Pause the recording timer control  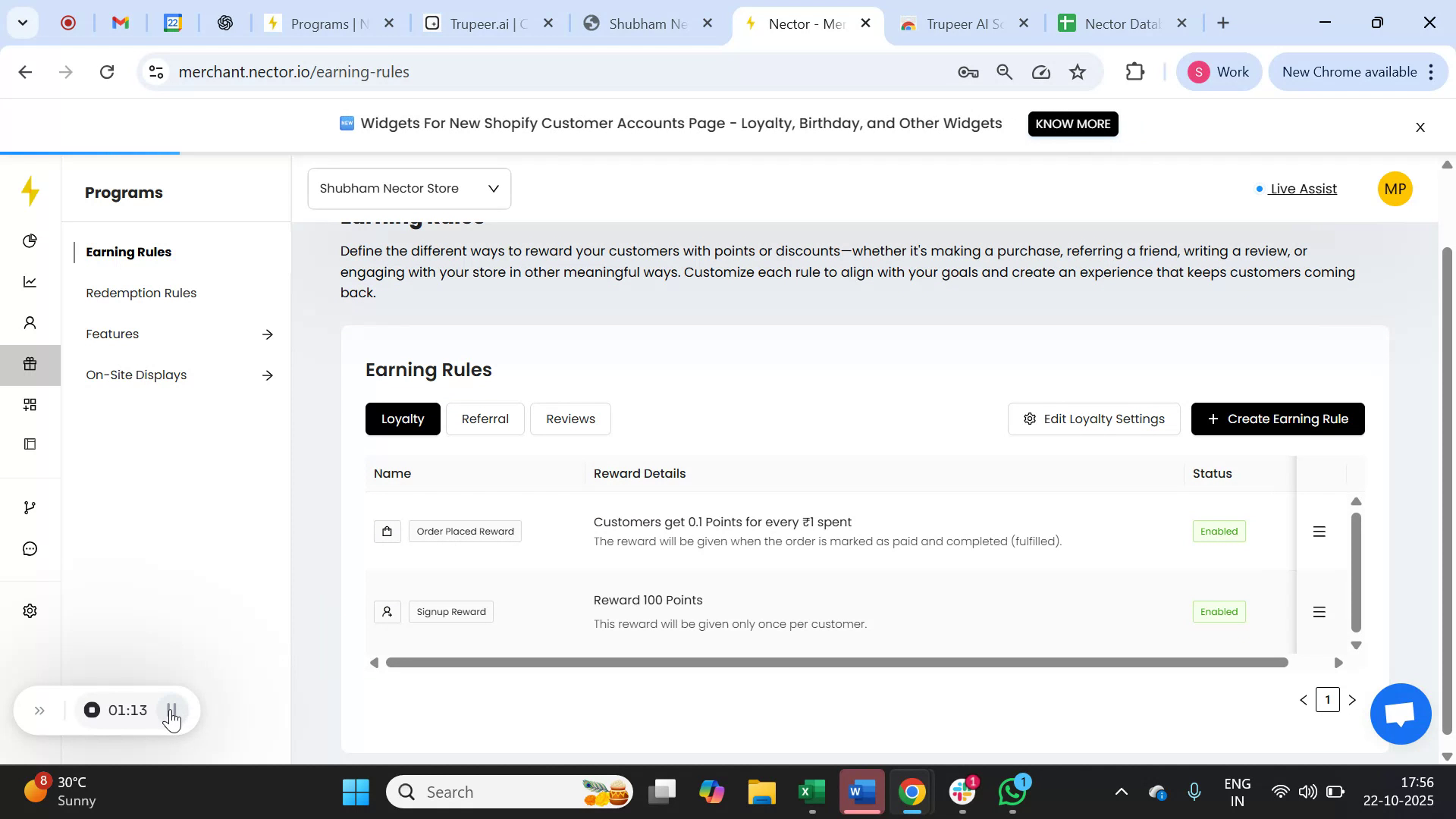pos(171,711)
